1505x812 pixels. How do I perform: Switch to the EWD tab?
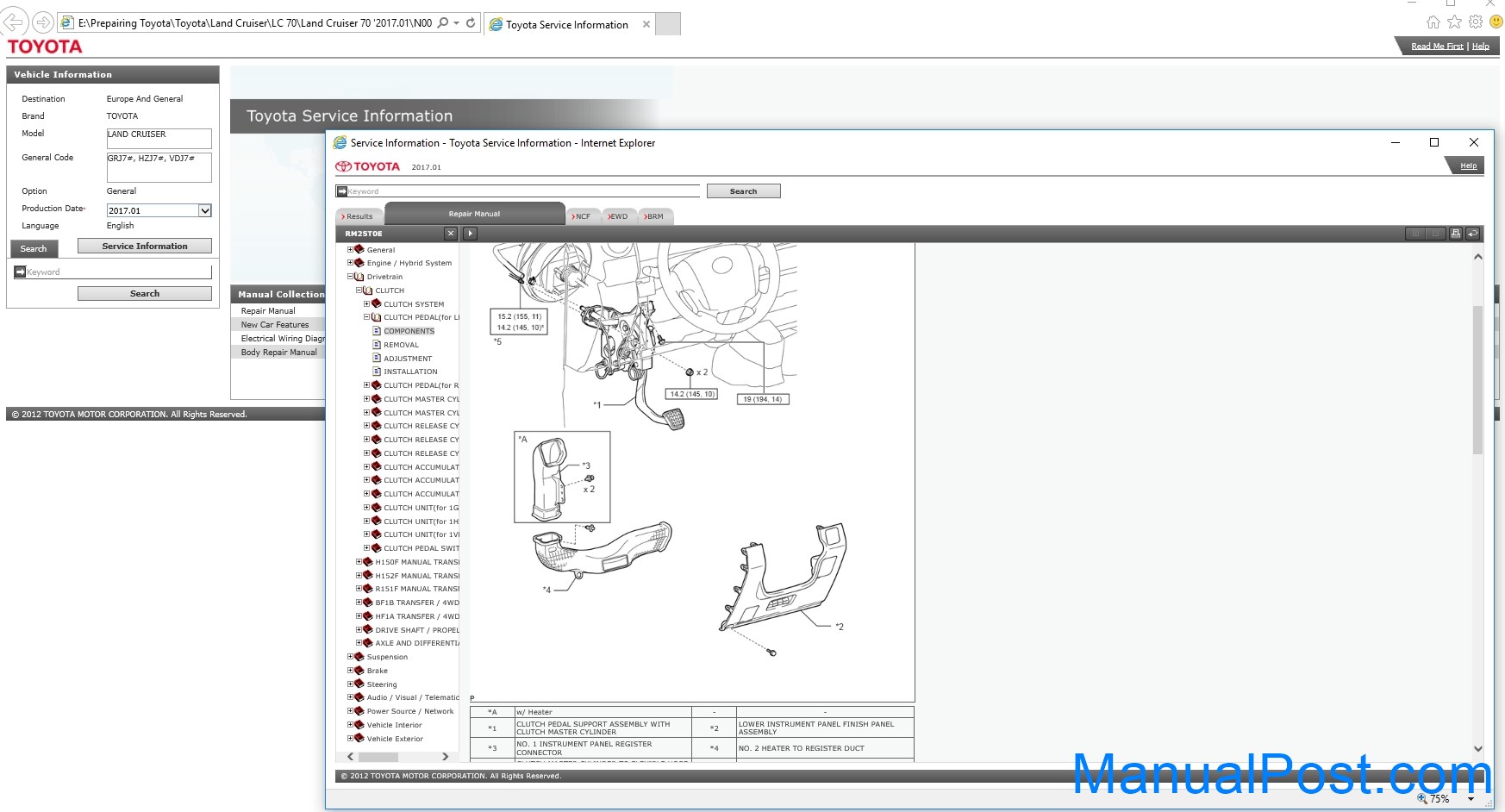tap(619, 216)
